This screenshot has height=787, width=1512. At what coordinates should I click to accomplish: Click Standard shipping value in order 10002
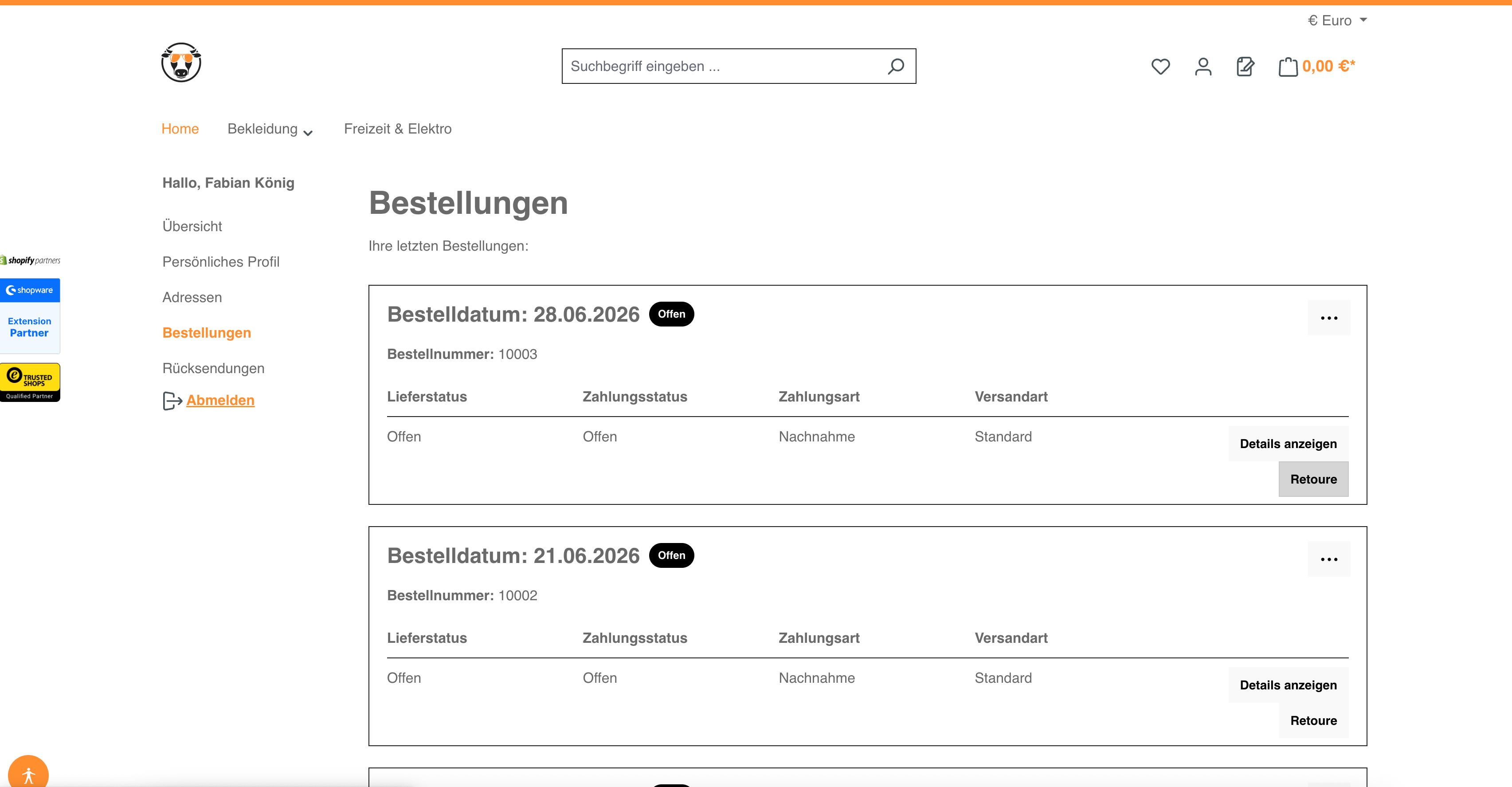(x=1003, y=678)
